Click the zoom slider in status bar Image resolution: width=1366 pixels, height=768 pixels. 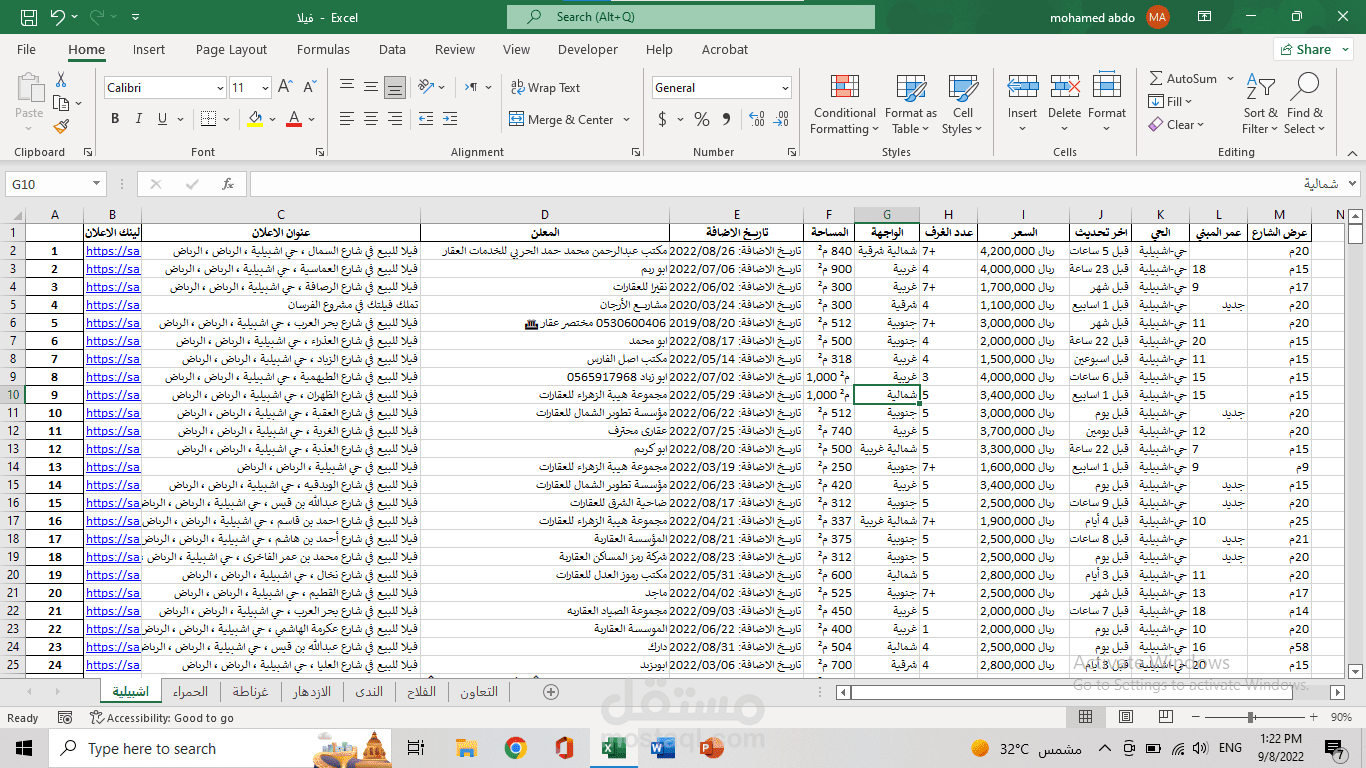tap(1252, 718)
